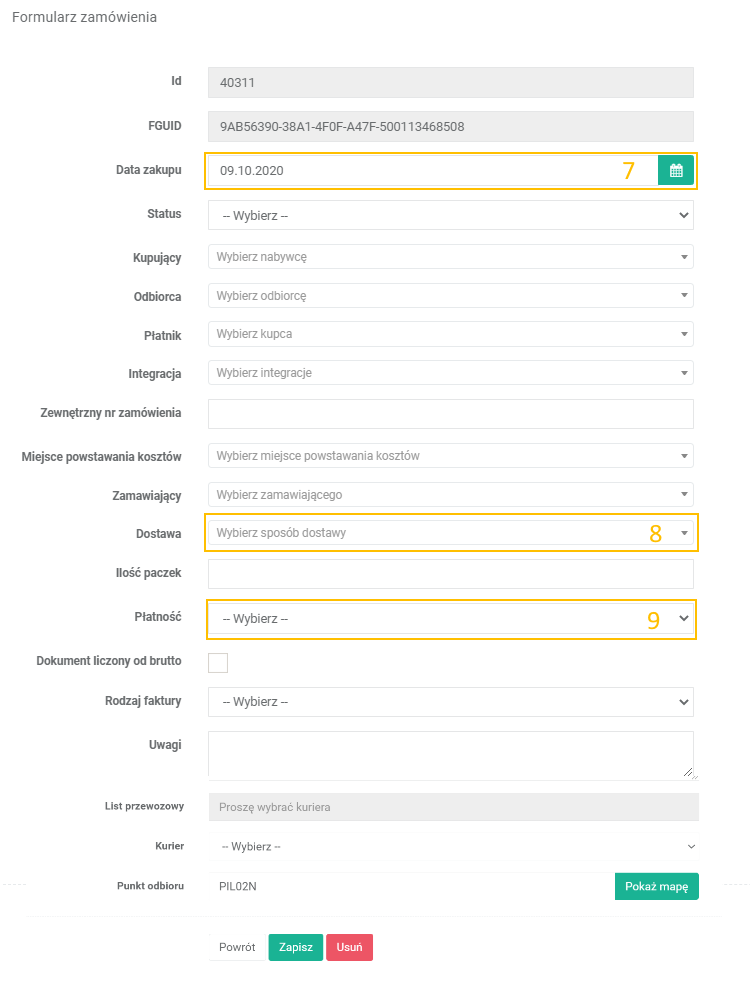Expand the Kupujący buyer selector
Viewport: 750px width, 1000px height.
[450, 257]
